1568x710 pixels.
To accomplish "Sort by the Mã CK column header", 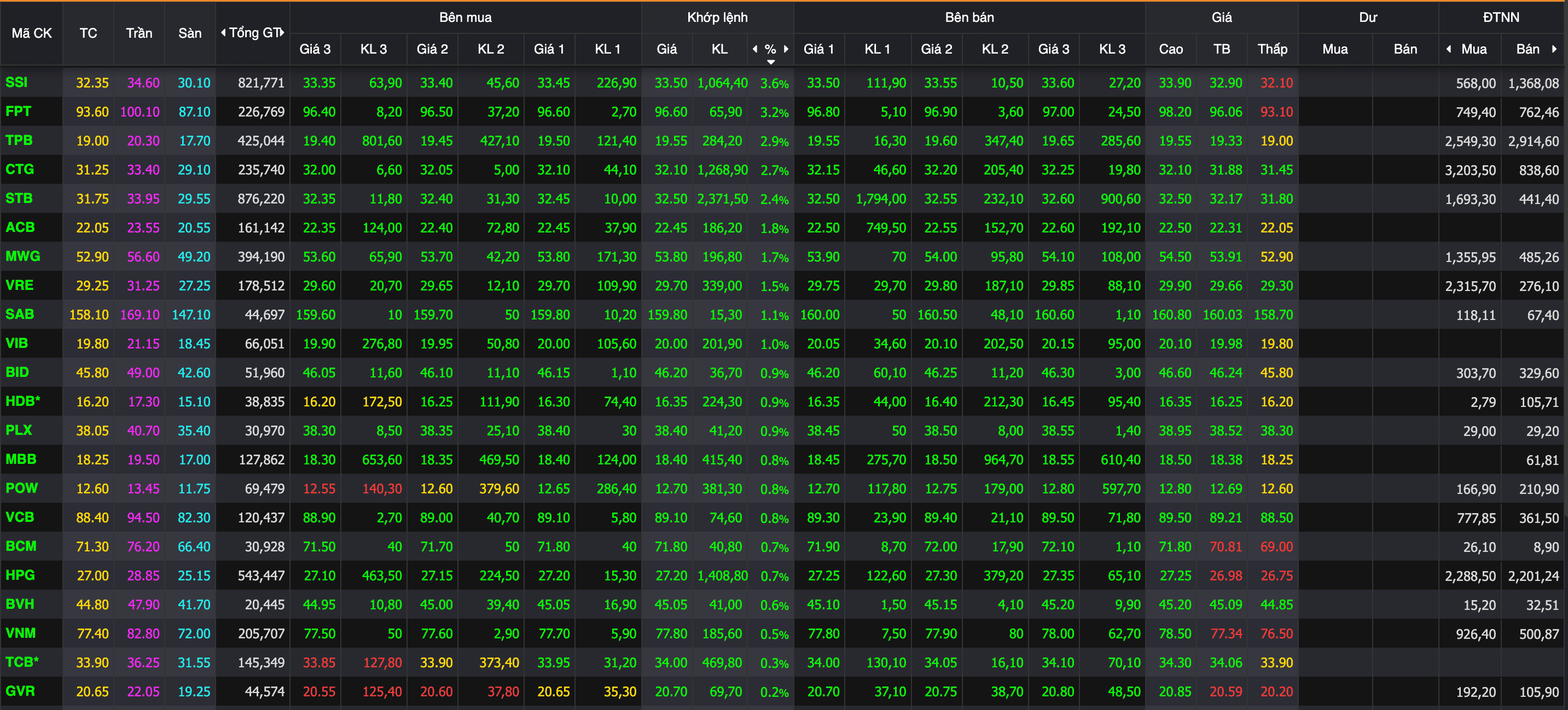I will point(32,33).
